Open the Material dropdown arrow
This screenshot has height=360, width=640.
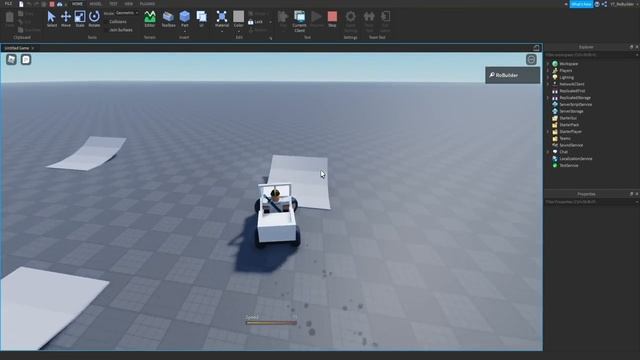coord(222,31)
